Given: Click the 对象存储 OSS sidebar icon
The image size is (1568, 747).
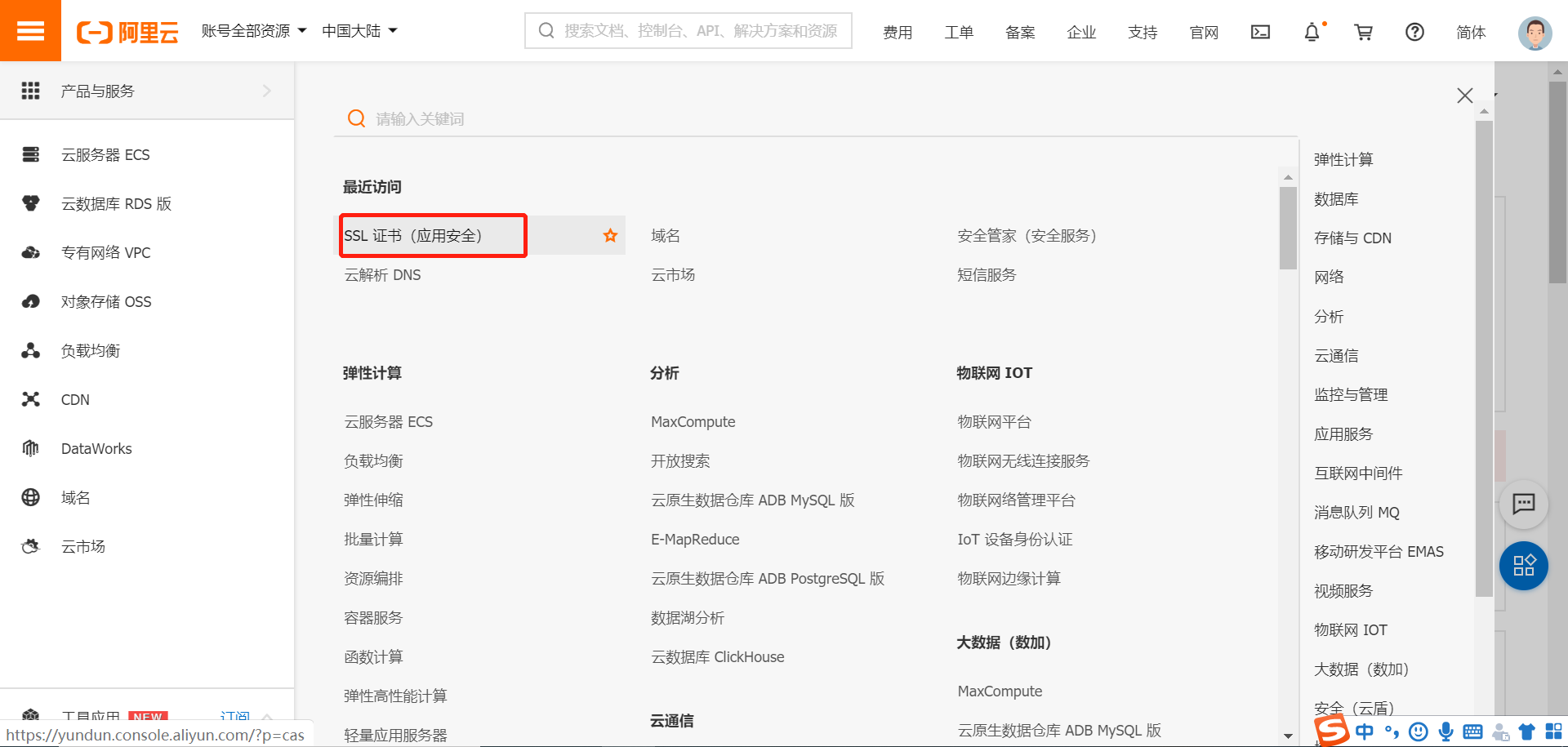Looking at the screenshot, I should (31, 301).
